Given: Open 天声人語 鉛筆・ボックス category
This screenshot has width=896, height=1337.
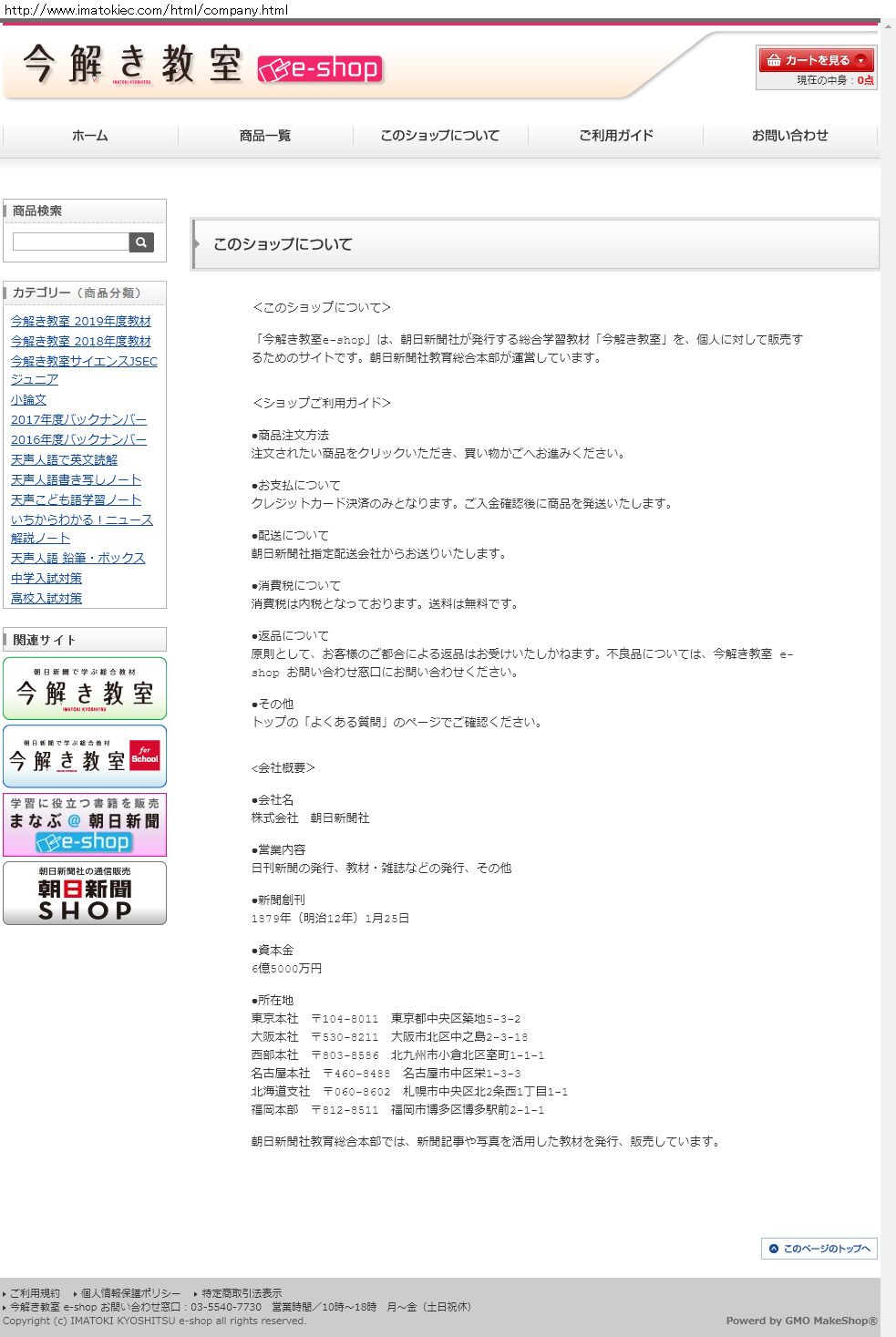Looking at the screenshot, I should point(77,558).
